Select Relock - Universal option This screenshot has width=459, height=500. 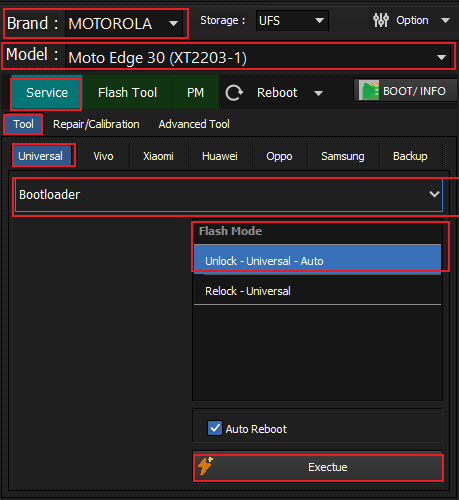[x=317, y=291]
